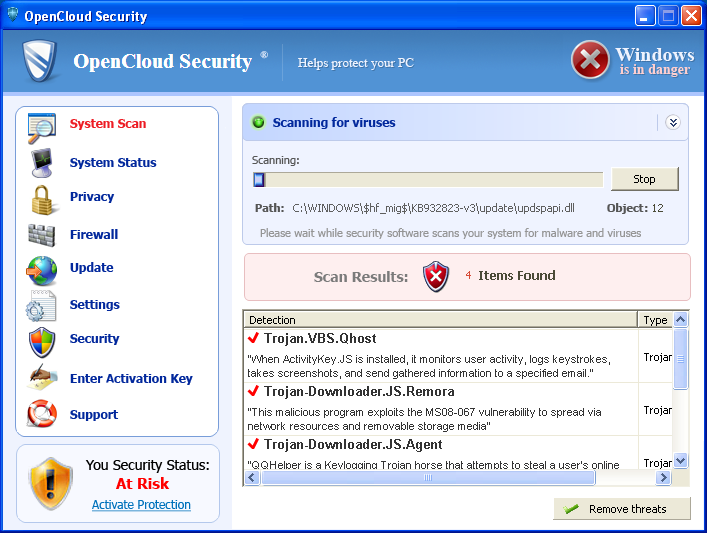The height and width of the screenshot is (533, 707).
Task: Open the Enter Activation Key menu item
Action: click(x=131, y=379)
